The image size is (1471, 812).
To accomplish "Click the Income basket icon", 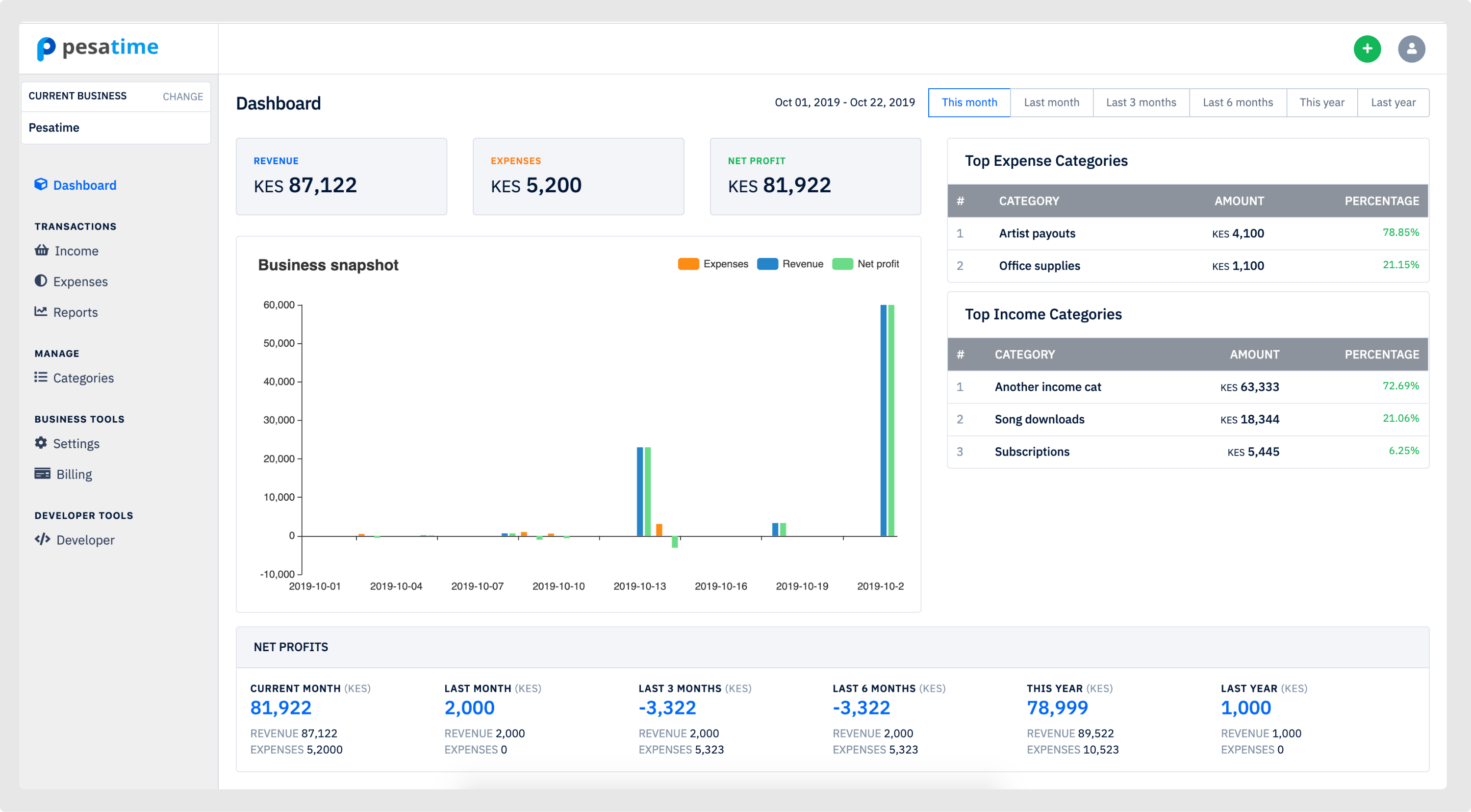I will click(x=42, y=250).
